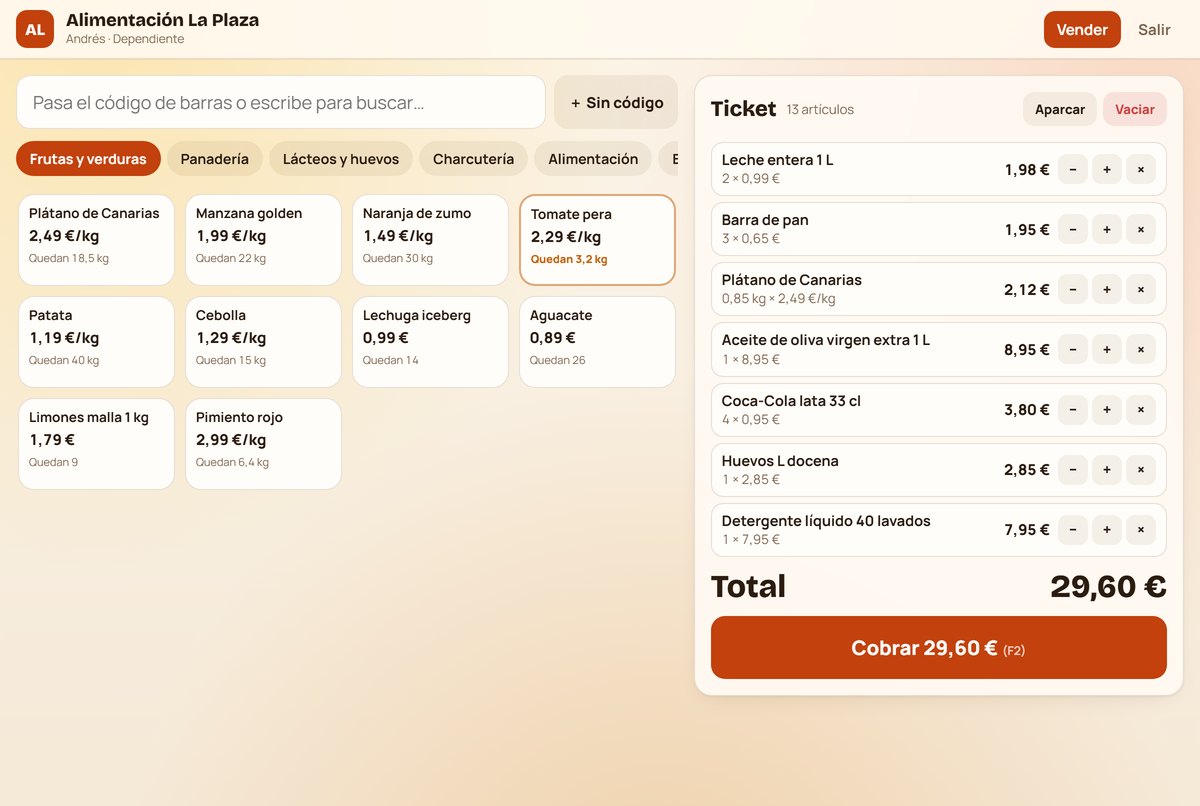Add Tomate pera to the ticket
The image size is (1200, 806).
pos(598,240)
